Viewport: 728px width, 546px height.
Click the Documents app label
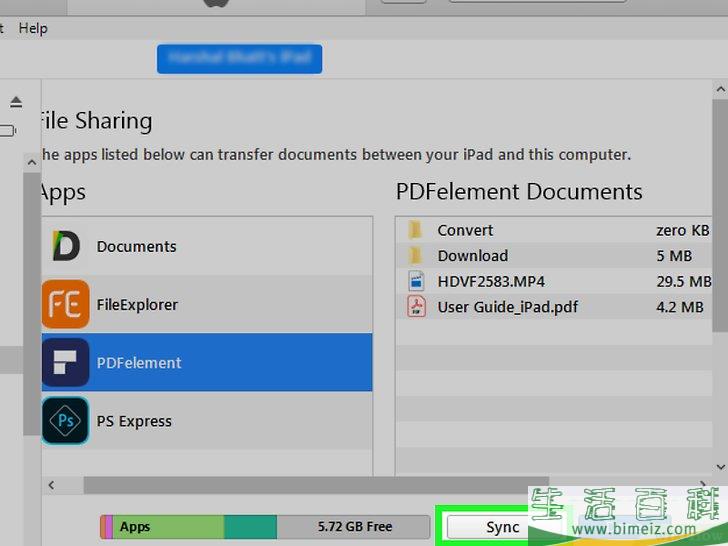tap(136, 247)
